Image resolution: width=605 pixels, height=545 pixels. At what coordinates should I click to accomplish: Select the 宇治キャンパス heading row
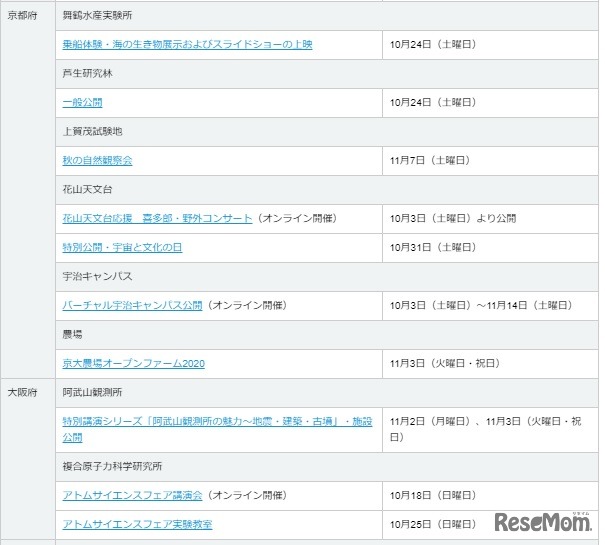click(327, 277)
